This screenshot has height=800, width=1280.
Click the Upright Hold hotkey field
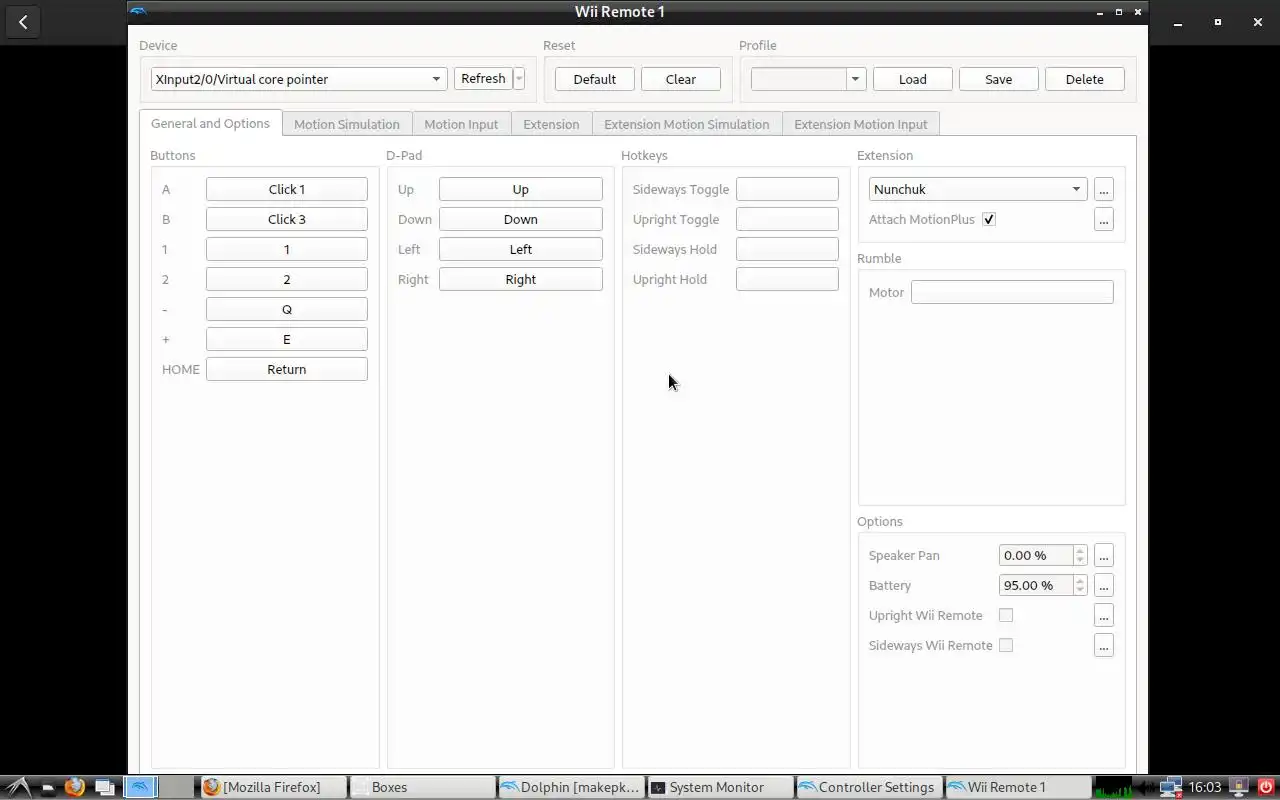(x=787, y=279)
